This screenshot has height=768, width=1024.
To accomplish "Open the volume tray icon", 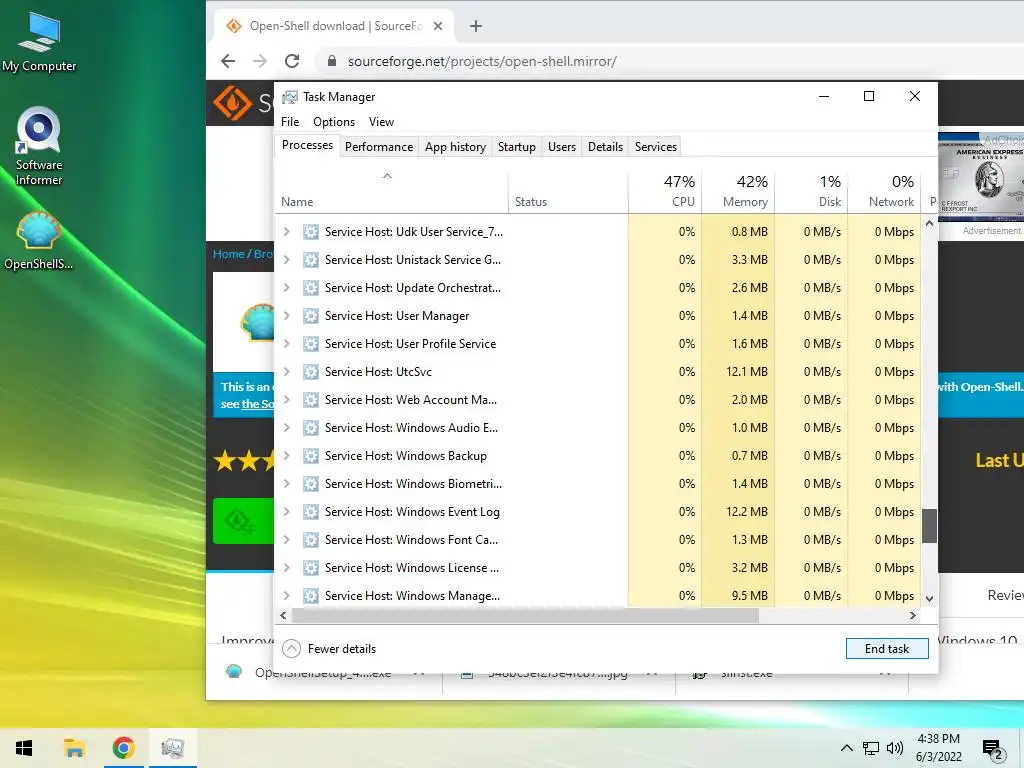I will 895,748.
